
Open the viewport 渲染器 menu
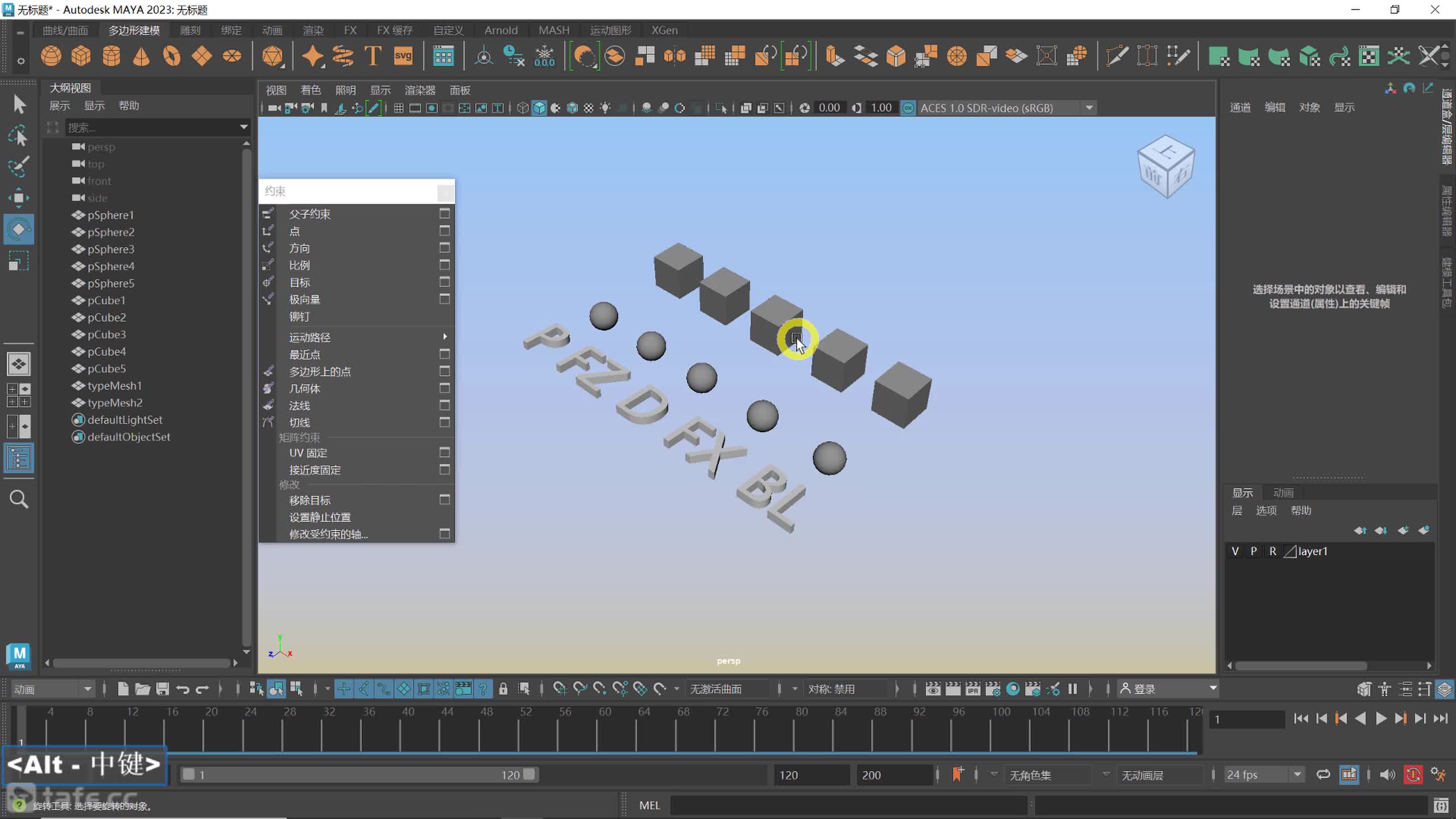420,90
